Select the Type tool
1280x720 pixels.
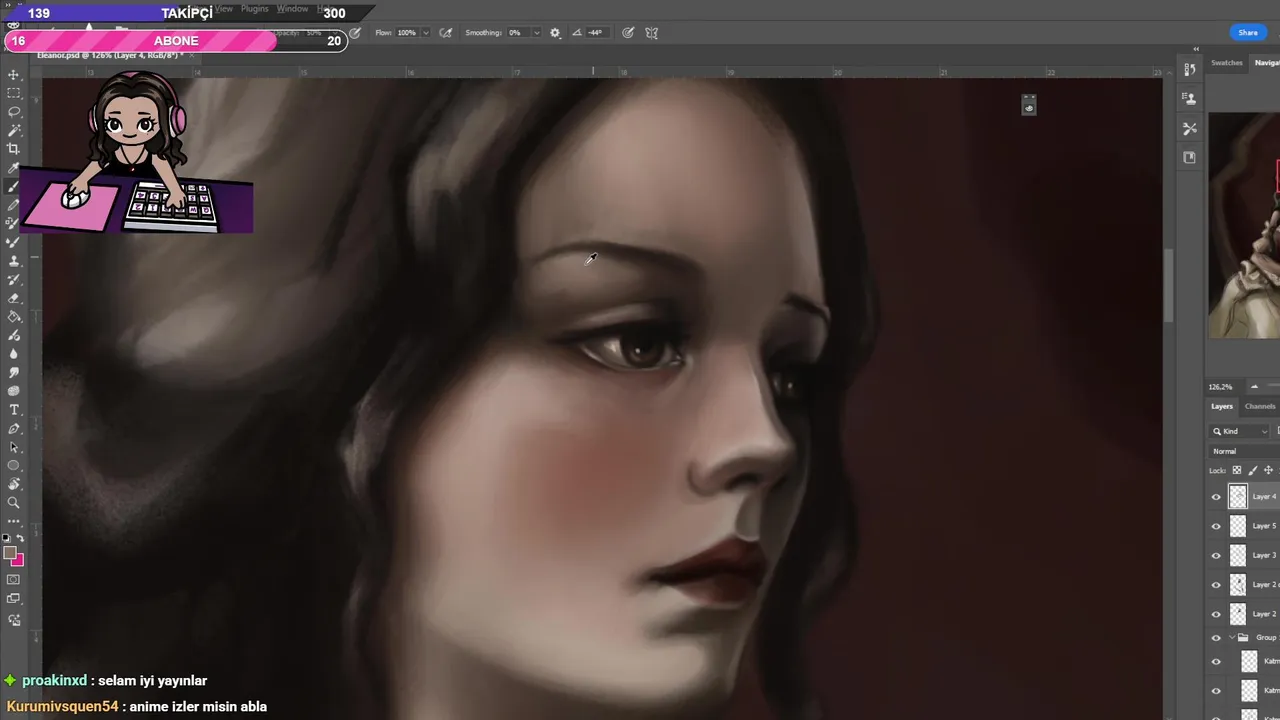(x=14, y=410)
